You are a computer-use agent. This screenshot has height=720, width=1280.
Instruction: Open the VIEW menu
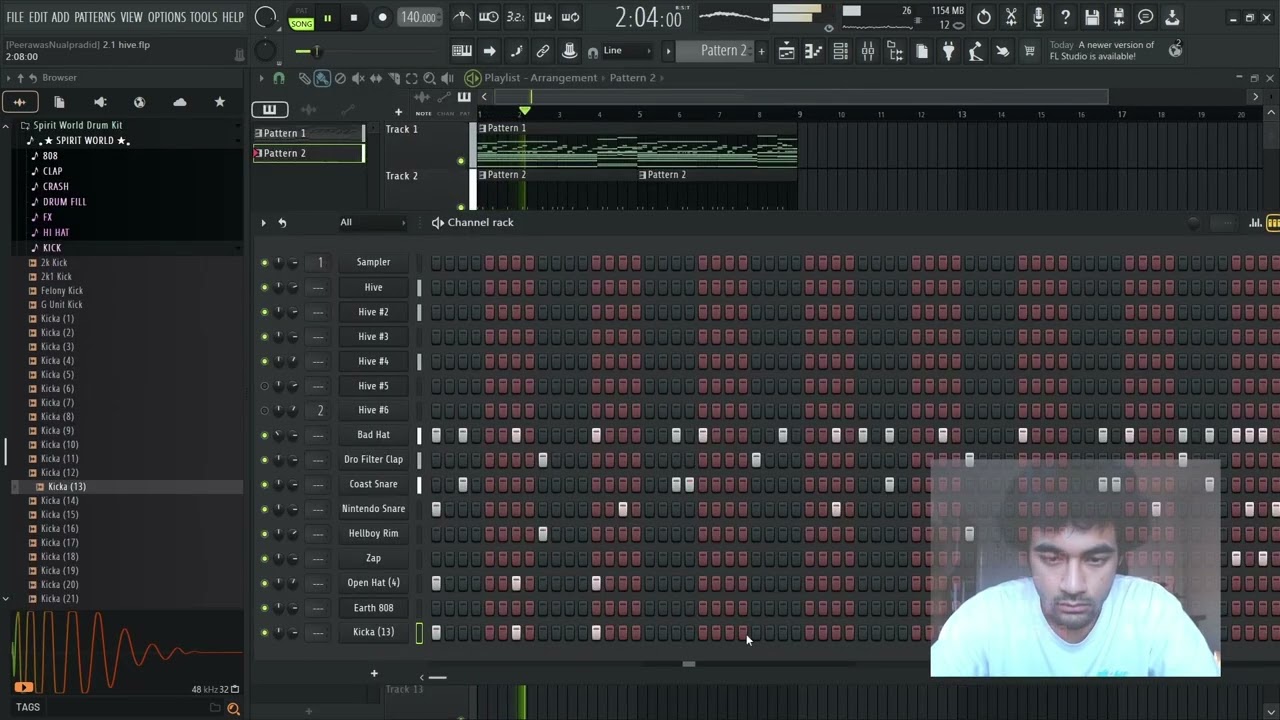132,18
